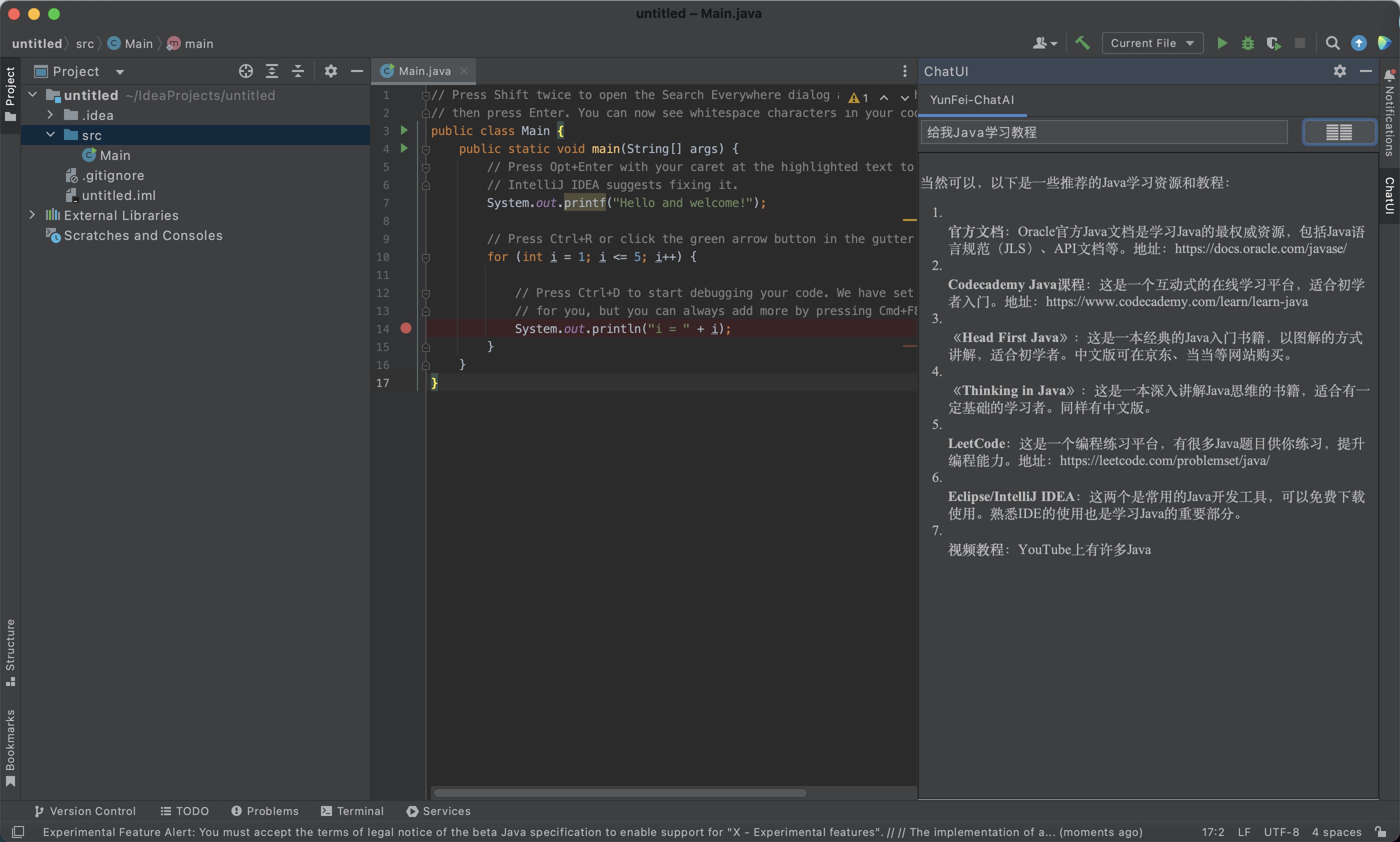Screen dimensions: 1400x842
Task: Expand all items in the Project panel
Action: 271,71
